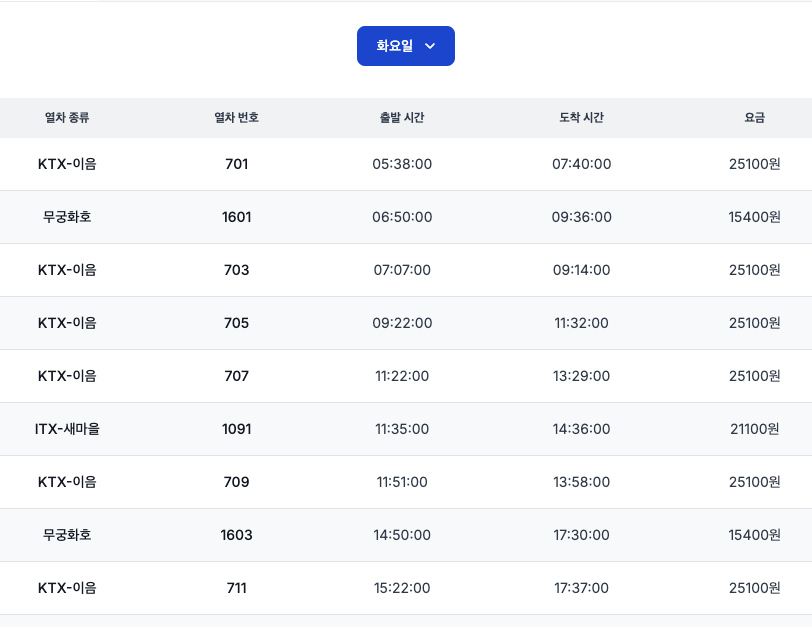The image size is (812, 627).
Task: Click ITX-새마을 train type cell
Action: (x=67, y=429)
